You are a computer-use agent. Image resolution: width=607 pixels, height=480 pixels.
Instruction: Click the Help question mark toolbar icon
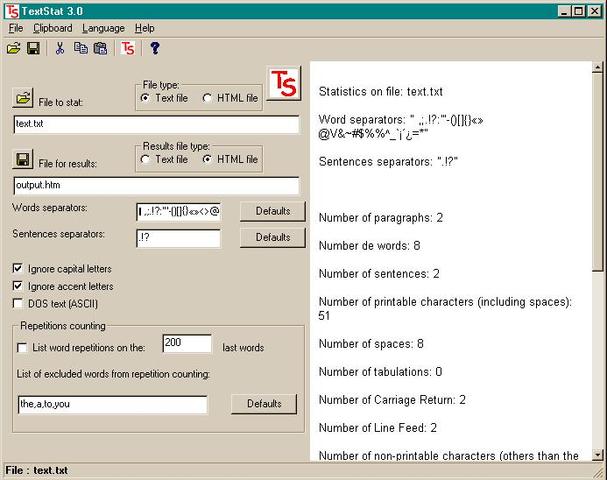point(155,48)
